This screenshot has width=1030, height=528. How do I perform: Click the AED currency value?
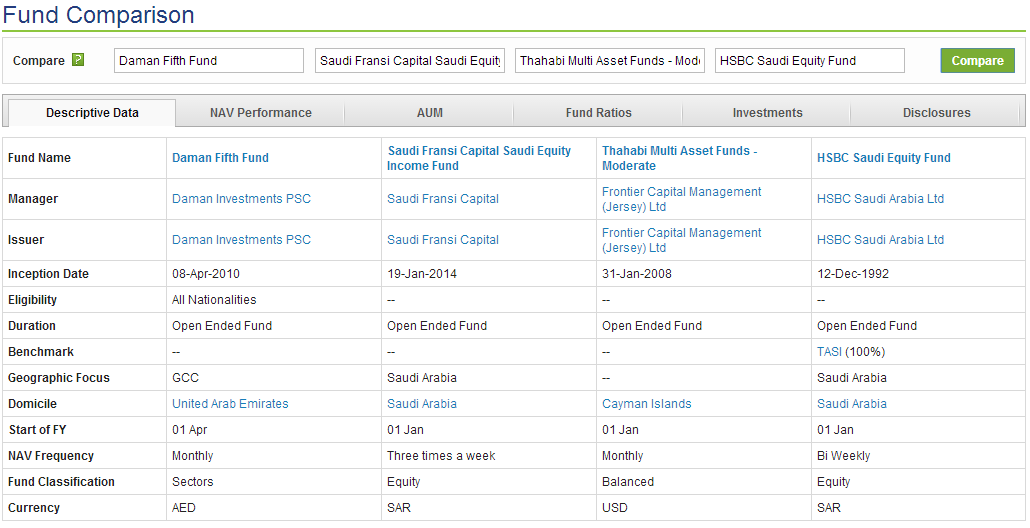point(184,508)
